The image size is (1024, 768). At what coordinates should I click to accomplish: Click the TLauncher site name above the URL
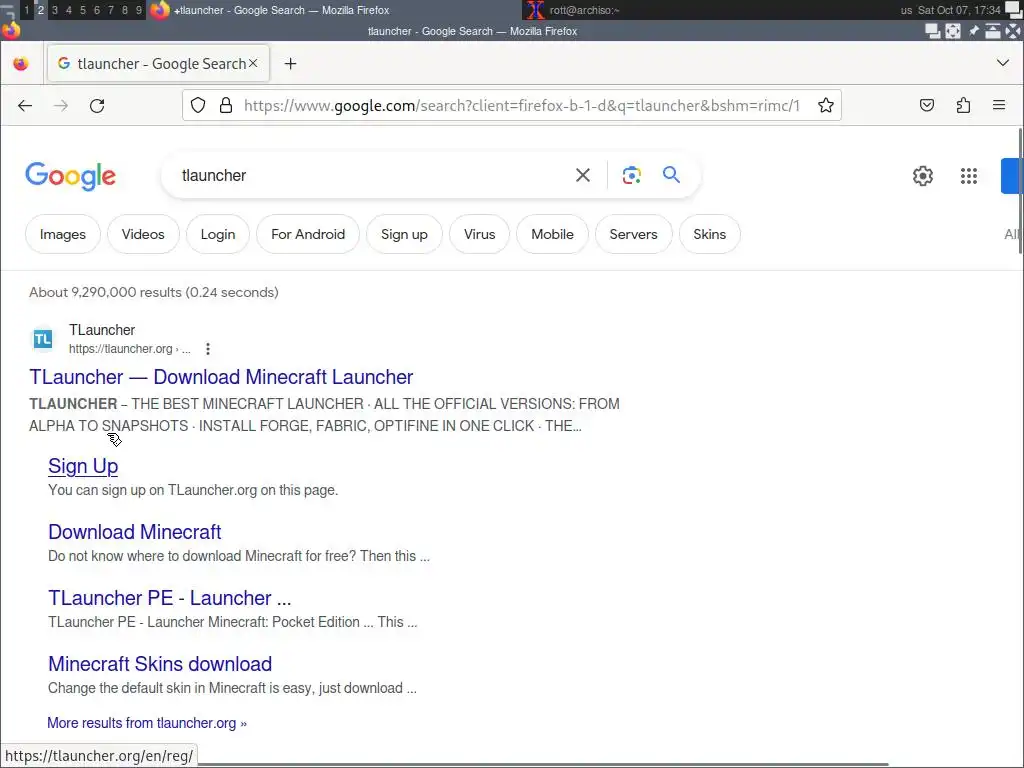[x=102, y=330]
